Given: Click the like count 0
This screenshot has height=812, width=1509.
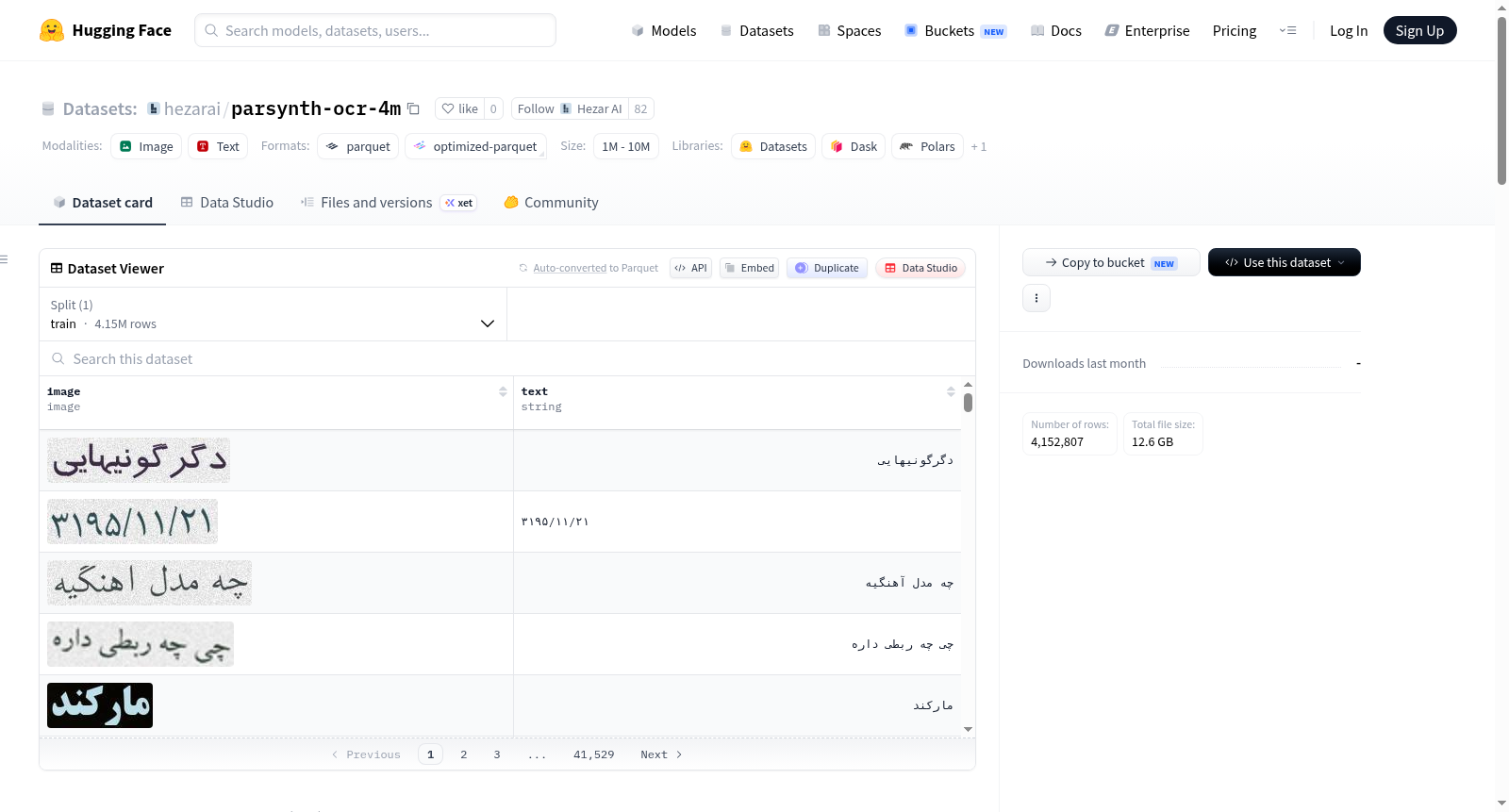Looking at the screenshot, I should (493, 108).
